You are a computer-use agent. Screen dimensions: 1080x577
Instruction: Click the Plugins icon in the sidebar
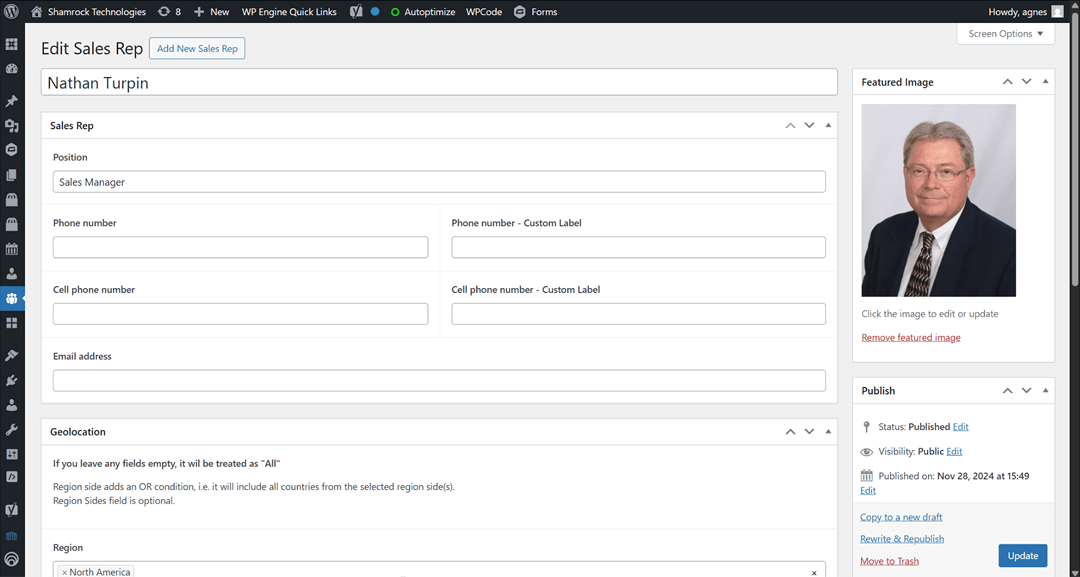tap(13, 379)
